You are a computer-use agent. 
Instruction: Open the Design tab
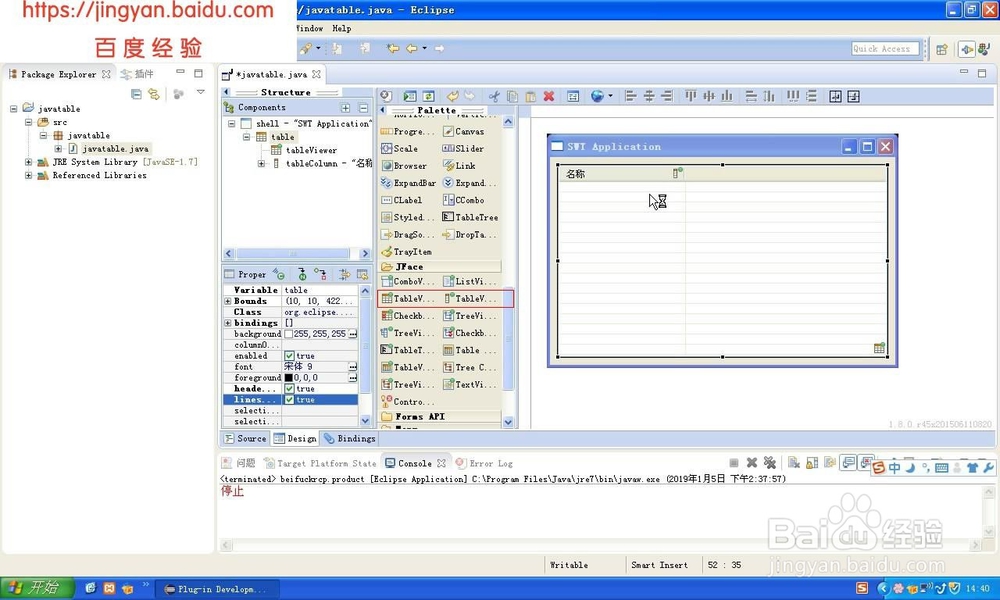tap(295, 439)
